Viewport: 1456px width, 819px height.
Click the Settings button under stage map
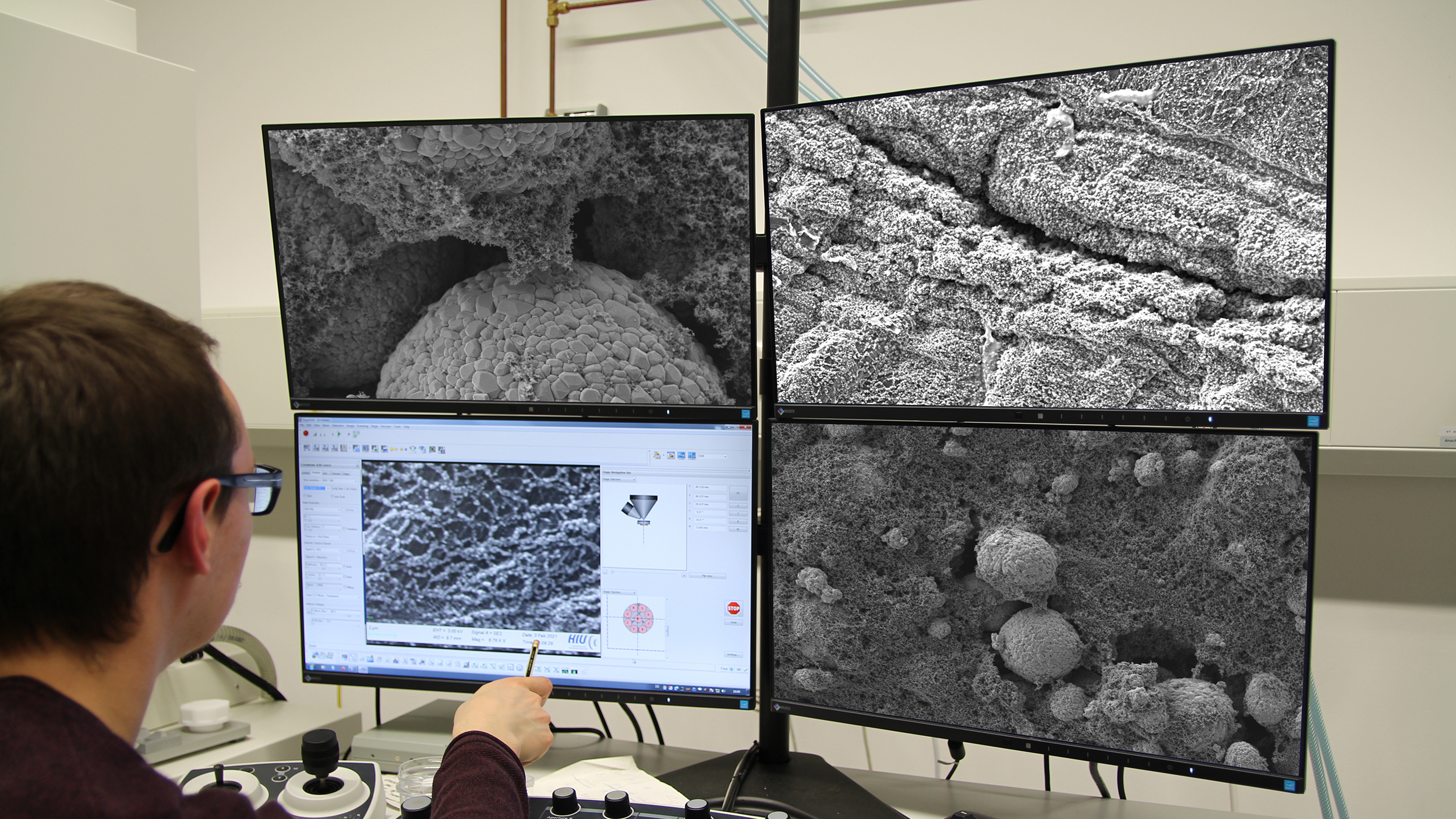(733, 655)
